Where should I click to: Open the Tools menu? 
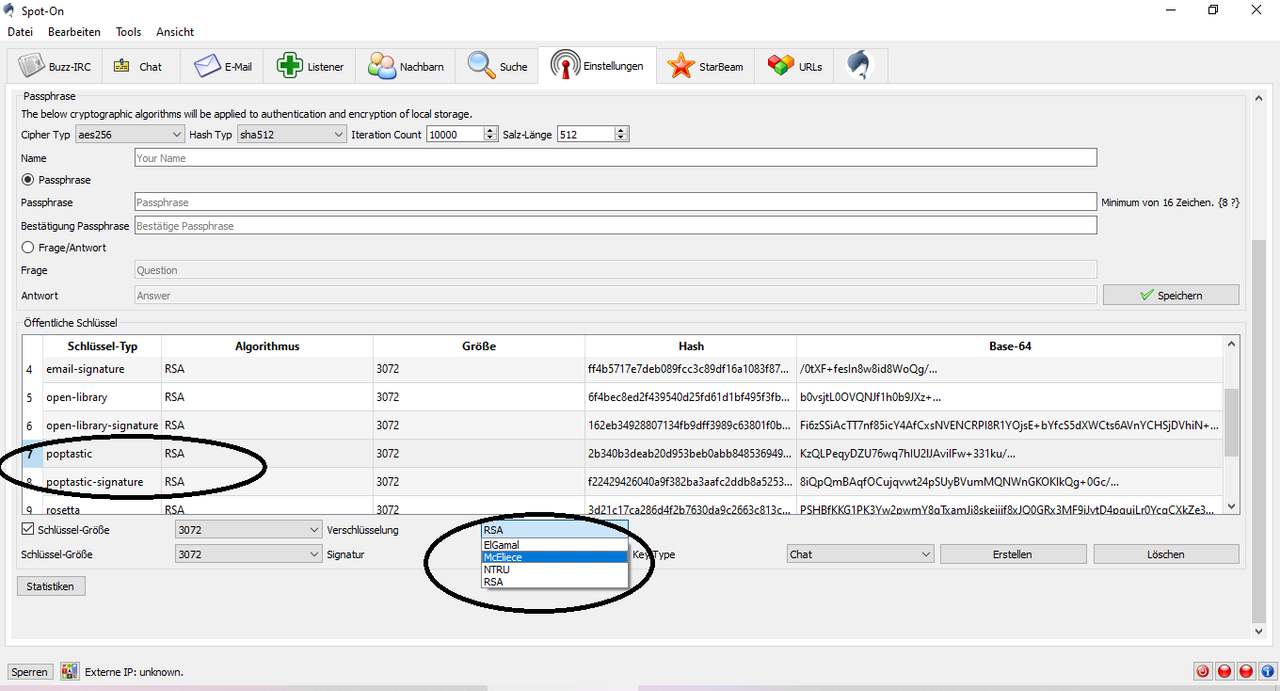coord(128,32)
